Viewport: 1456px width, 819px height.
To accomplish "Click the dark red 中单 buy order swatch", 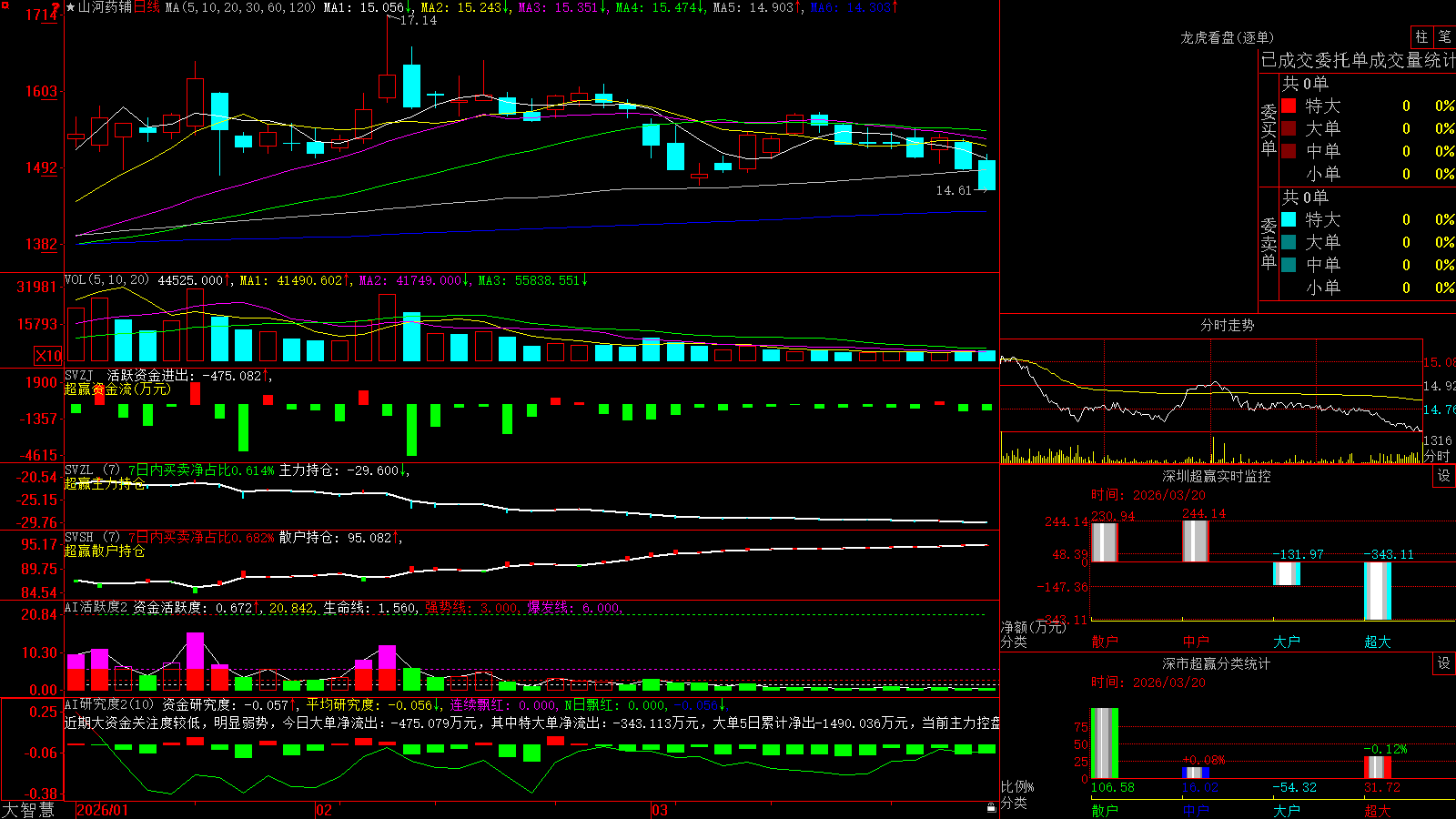I will 1289,151.
